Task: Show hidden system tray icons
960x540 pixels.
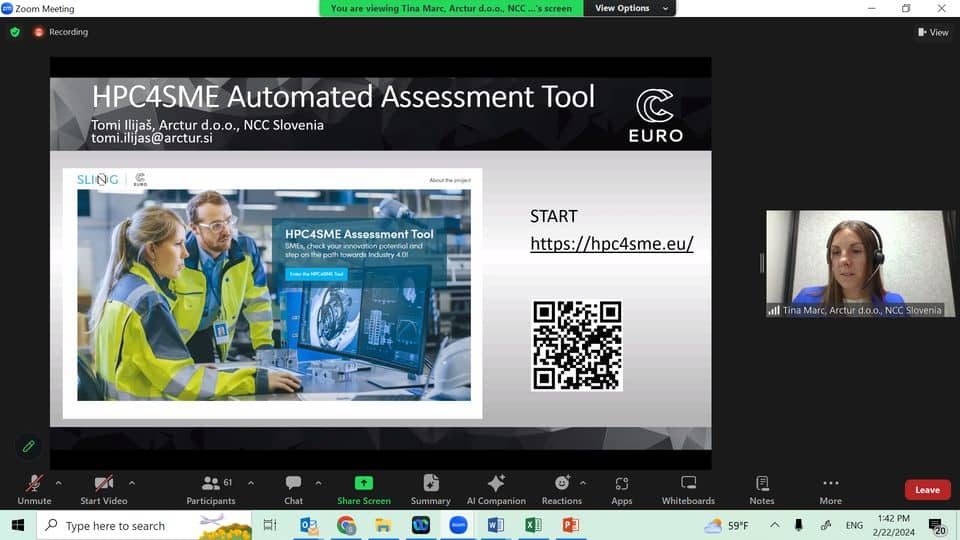Action: (774, 525)
